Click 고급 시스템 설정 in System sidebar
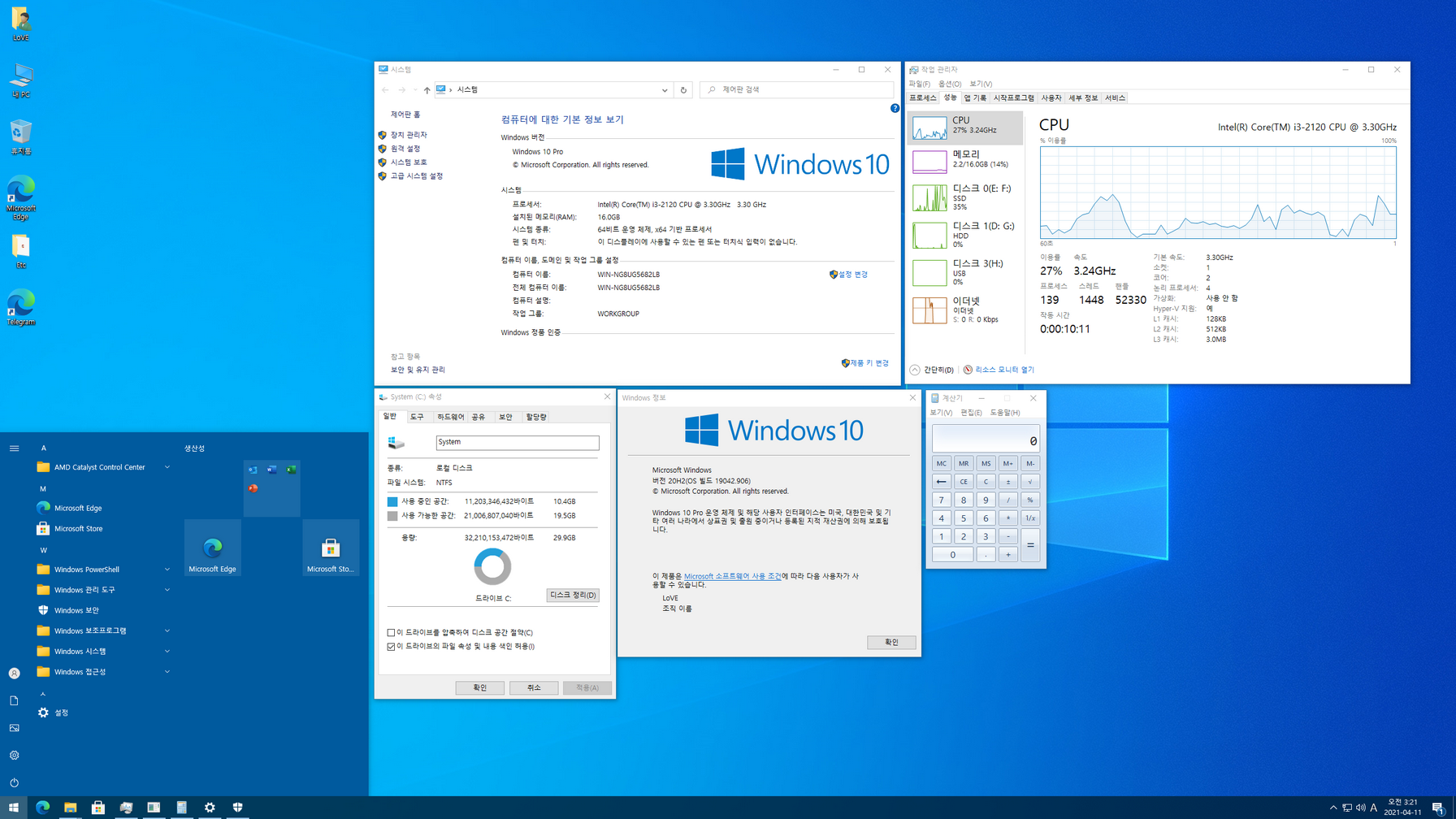 point(417,176)
